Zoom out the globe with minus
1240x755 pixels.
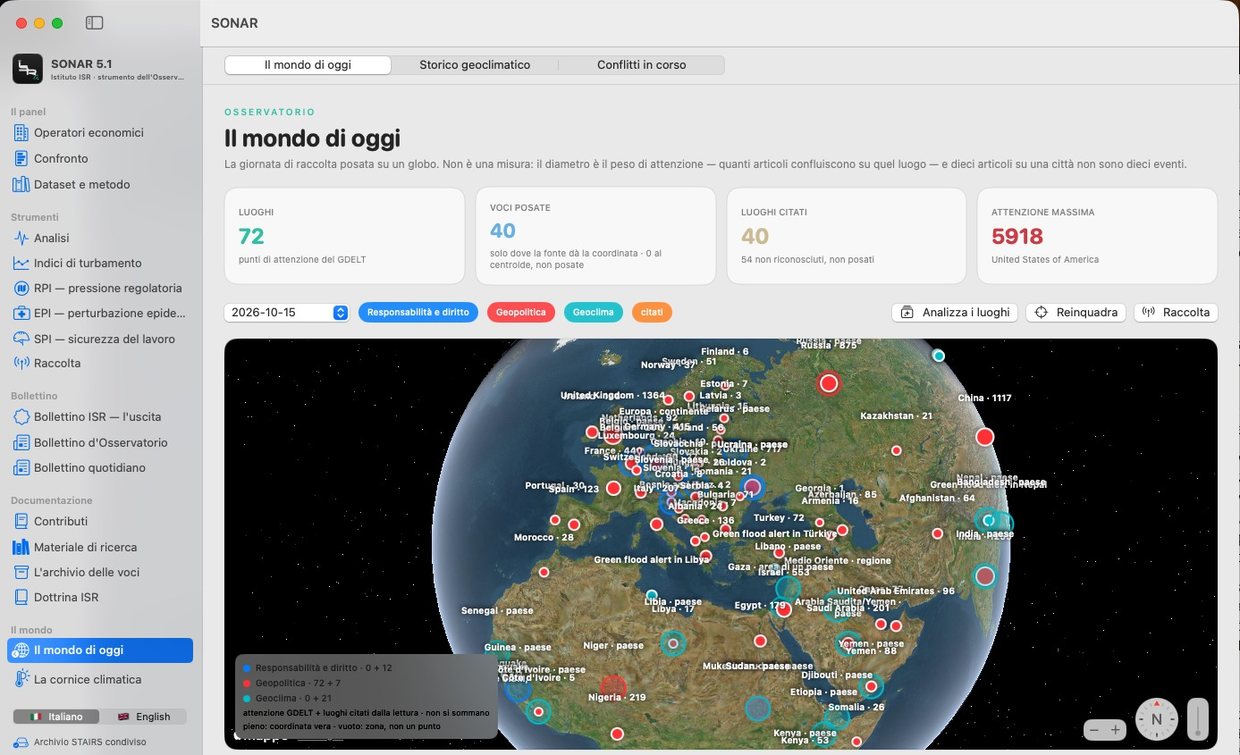click(1095, 730)
